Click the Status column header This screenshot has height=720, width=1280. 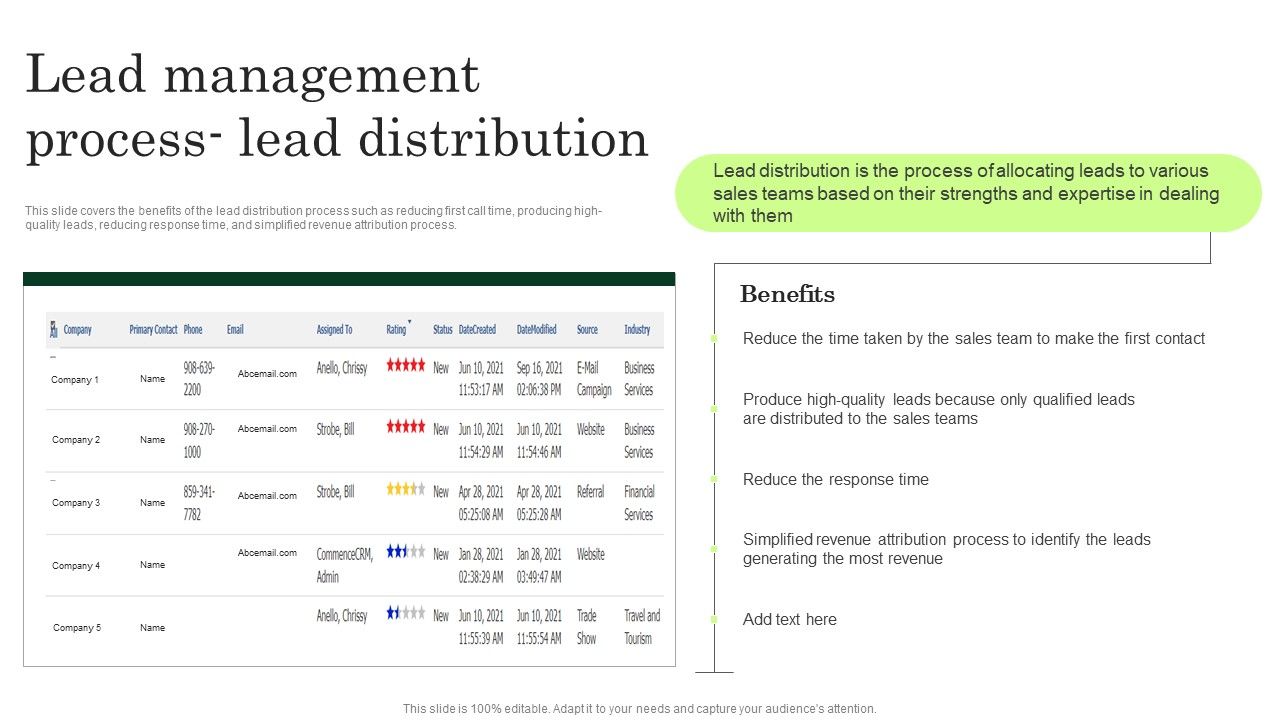point(443,330)
